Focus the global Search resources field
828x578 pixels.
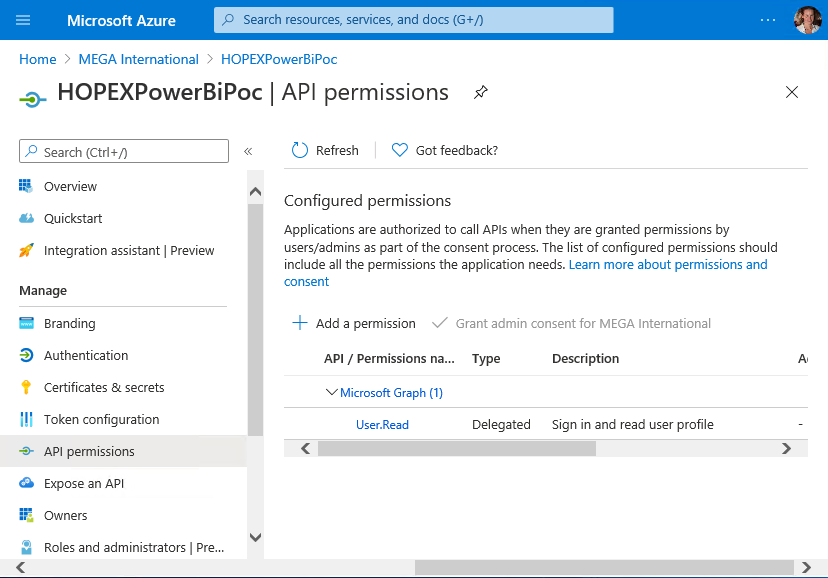[x=413, y=20]
